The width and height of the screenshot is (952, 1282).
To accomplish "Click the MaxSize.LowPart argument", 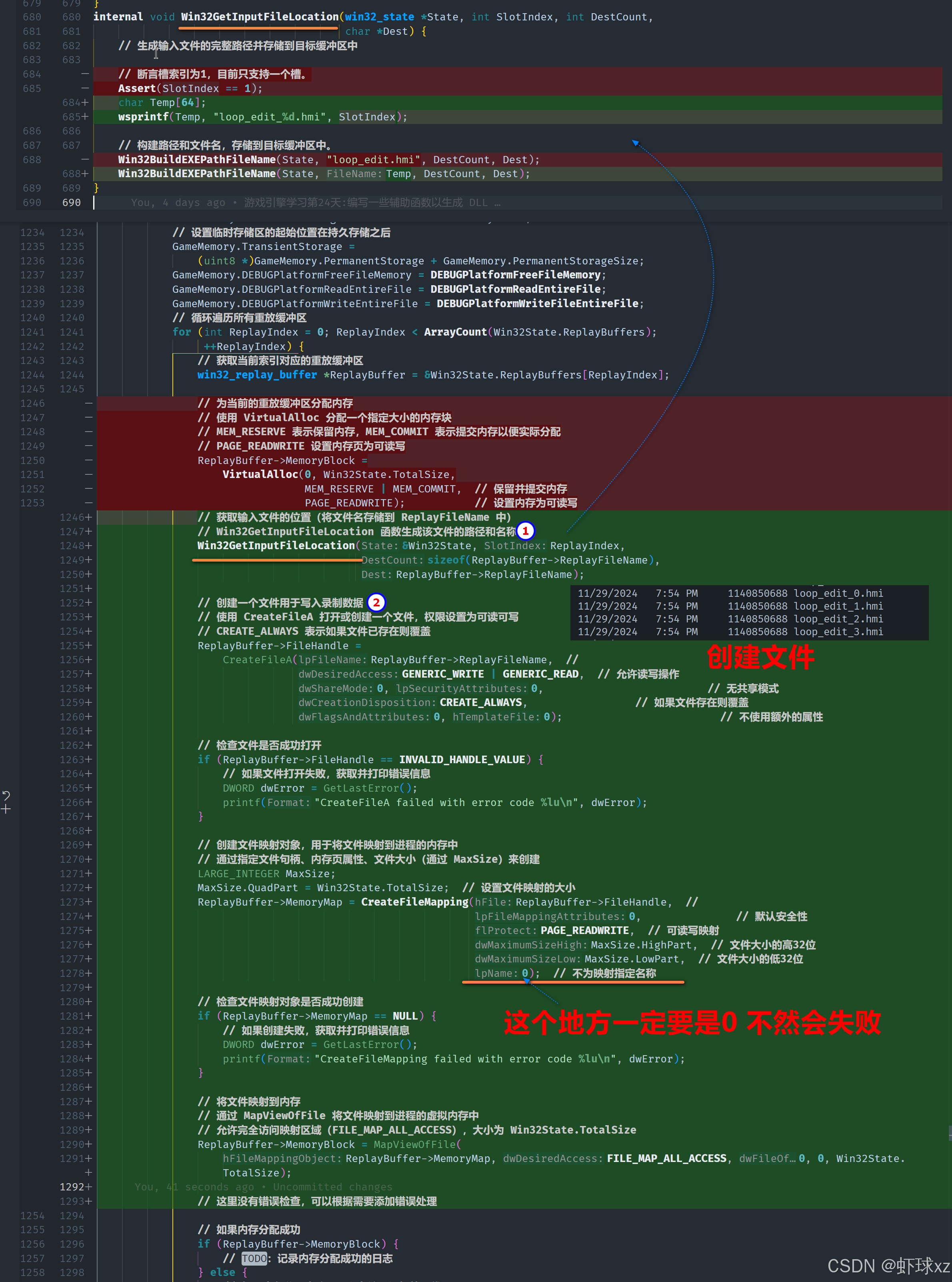I will tap(632, 959).
